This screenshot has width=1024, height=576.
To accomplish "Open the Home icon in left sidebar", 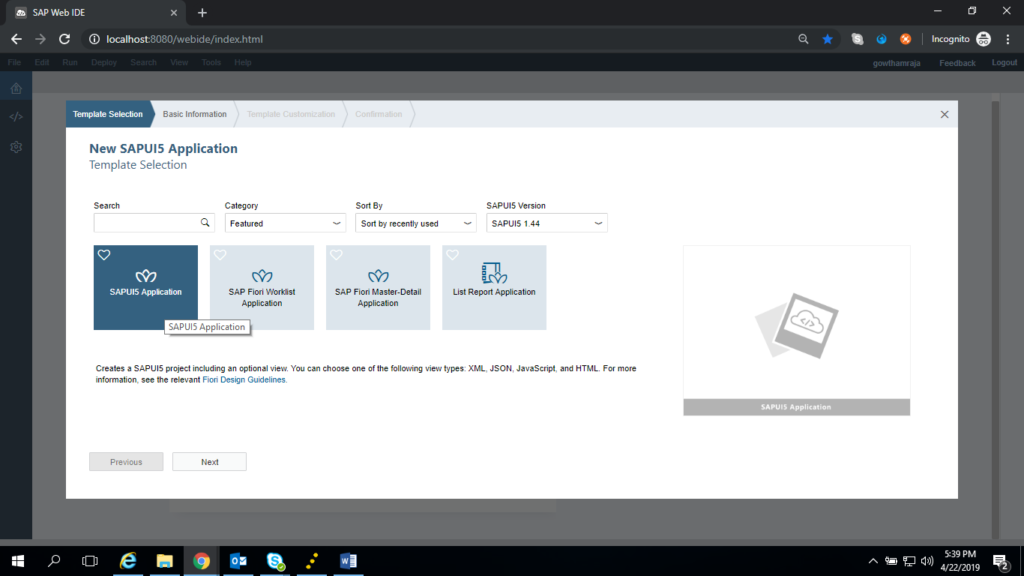I will click(16, 88).
